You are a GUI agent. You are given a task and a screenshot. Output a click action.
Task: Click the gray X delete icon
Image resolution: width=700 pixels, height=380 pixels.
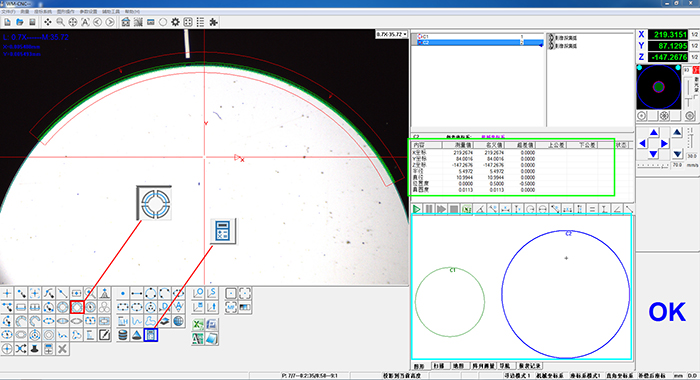click(62, 349)
